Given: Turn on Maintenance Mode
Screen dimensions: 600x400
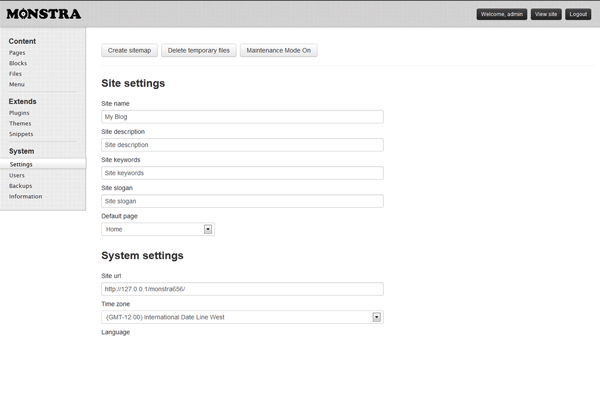Looking at the screenshot, I should (279, 49).
